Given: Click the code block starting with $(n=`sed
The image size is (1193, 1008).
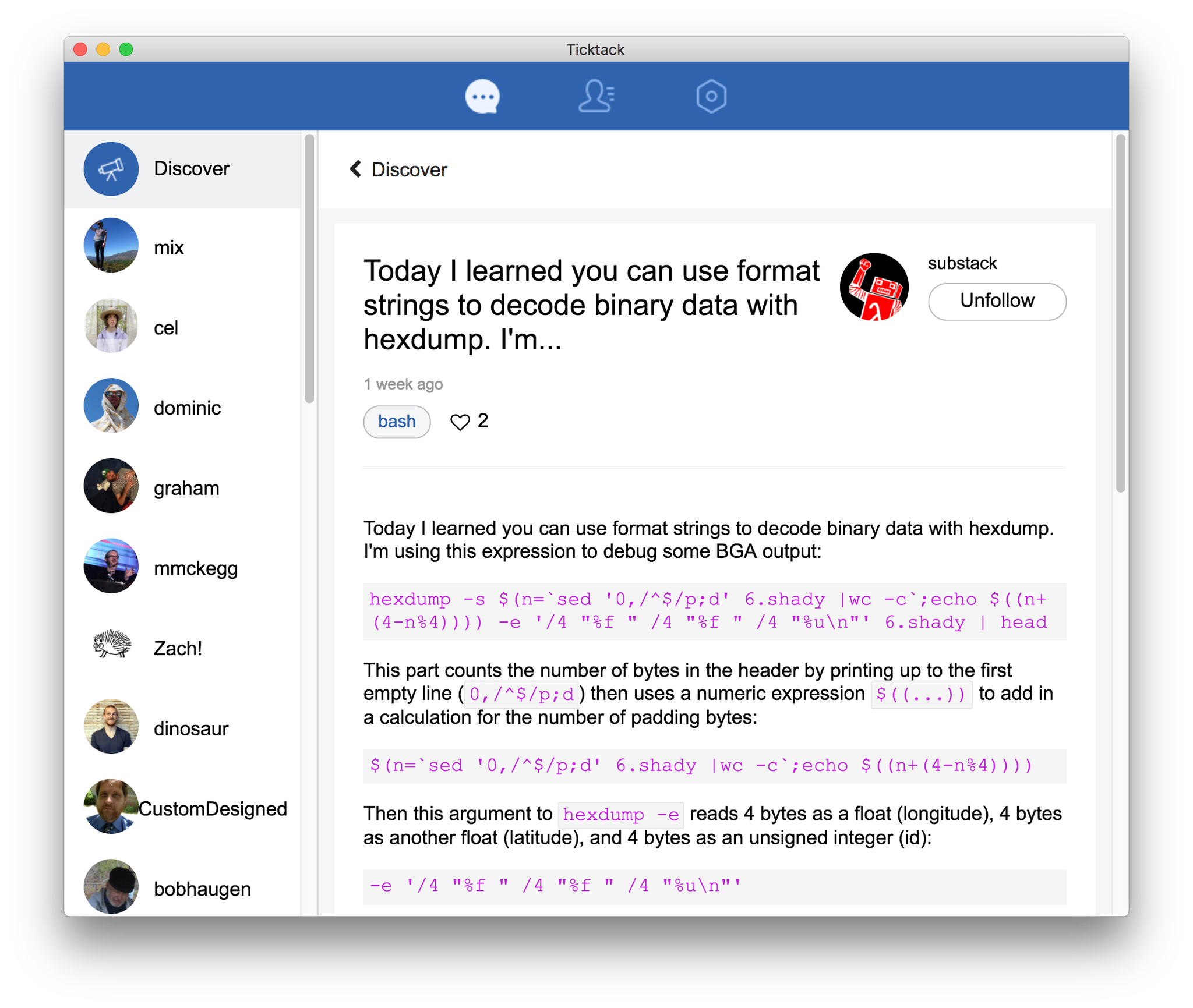Looking at the screenshot, I should (715, 766).
